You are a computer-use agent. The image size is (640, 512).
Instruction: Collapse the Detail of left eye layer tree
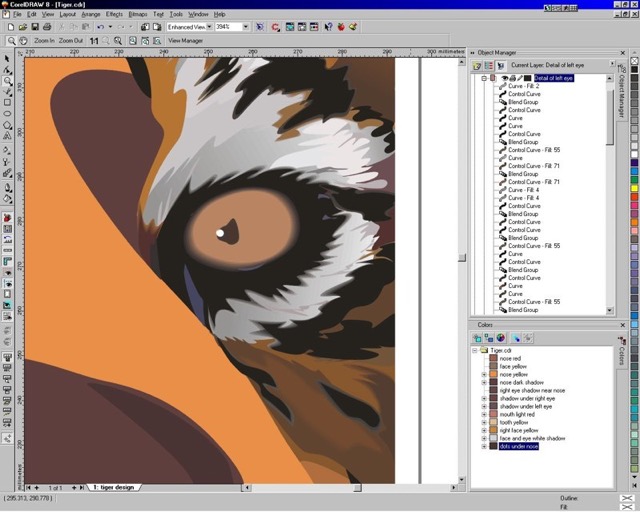coord(484,78)
